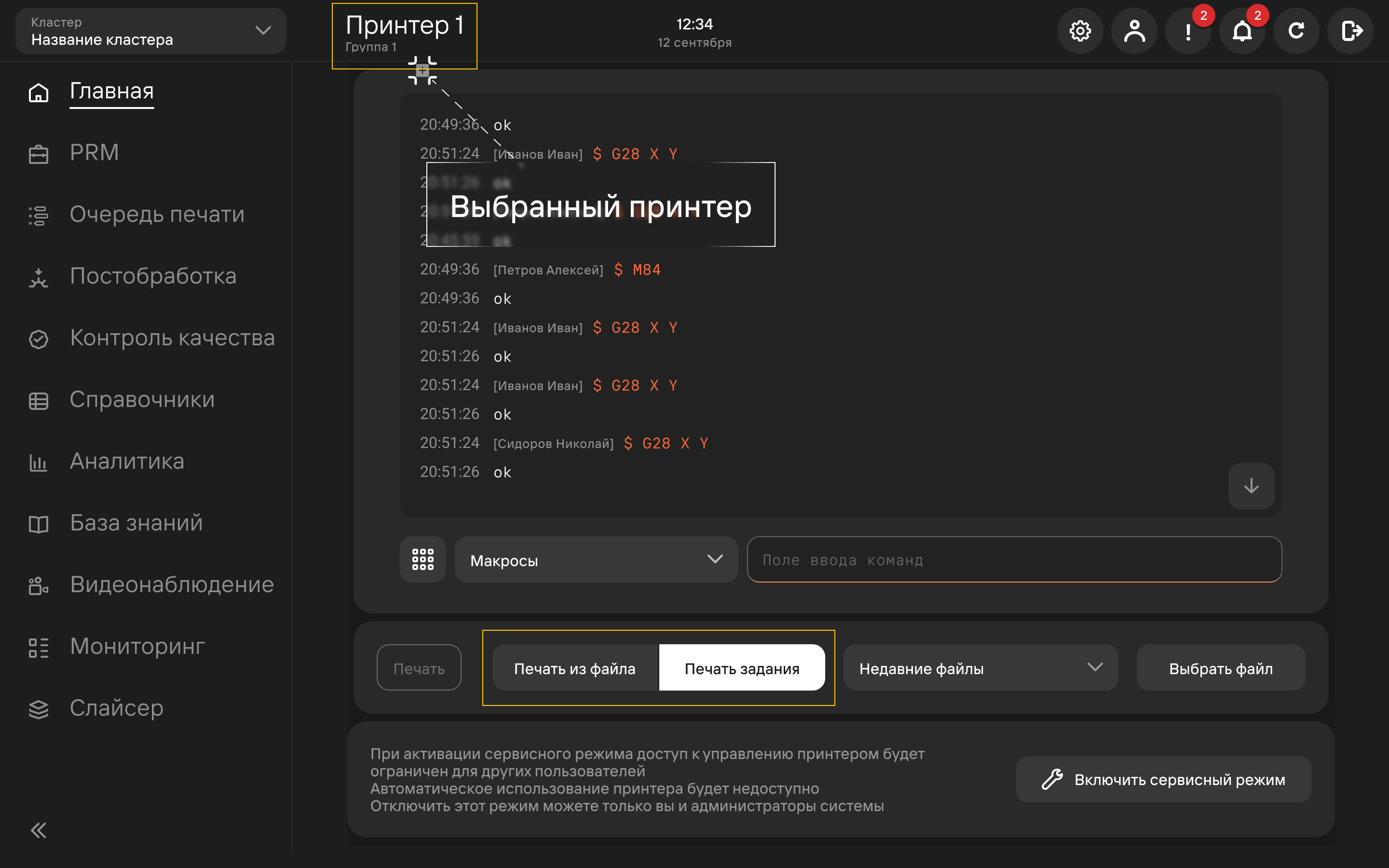Click the База знаний book icon
This screenshot has height=868, width=1389.
click(39, 524)
